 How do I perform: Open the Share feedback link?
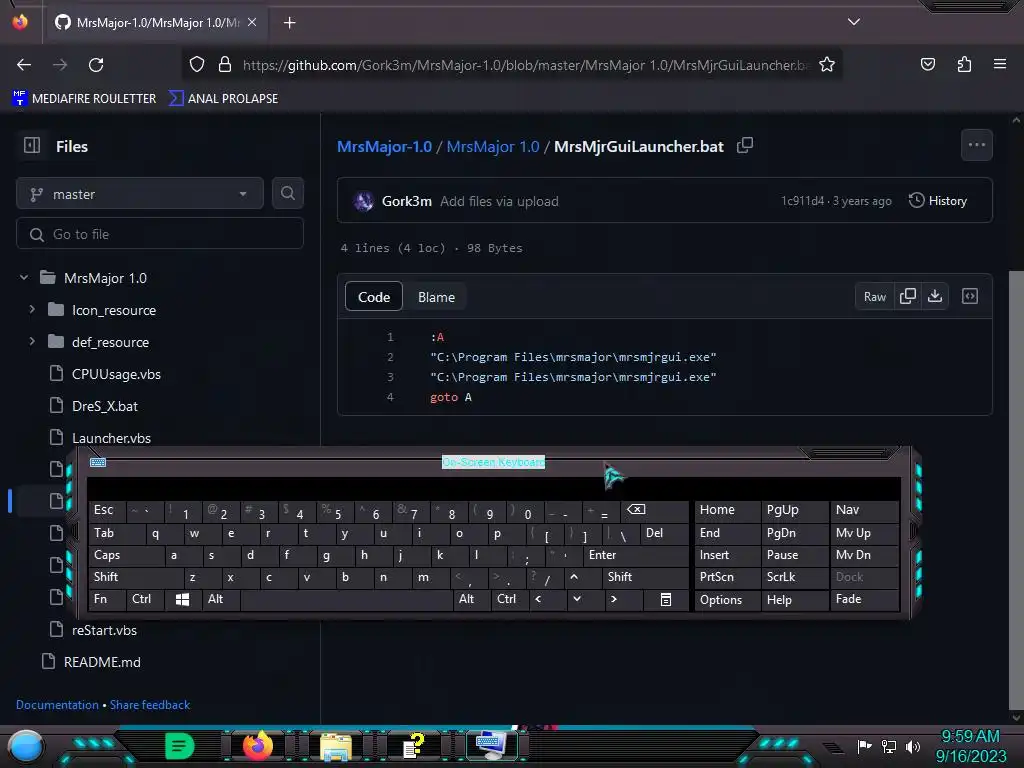click(x=150, y=705)
